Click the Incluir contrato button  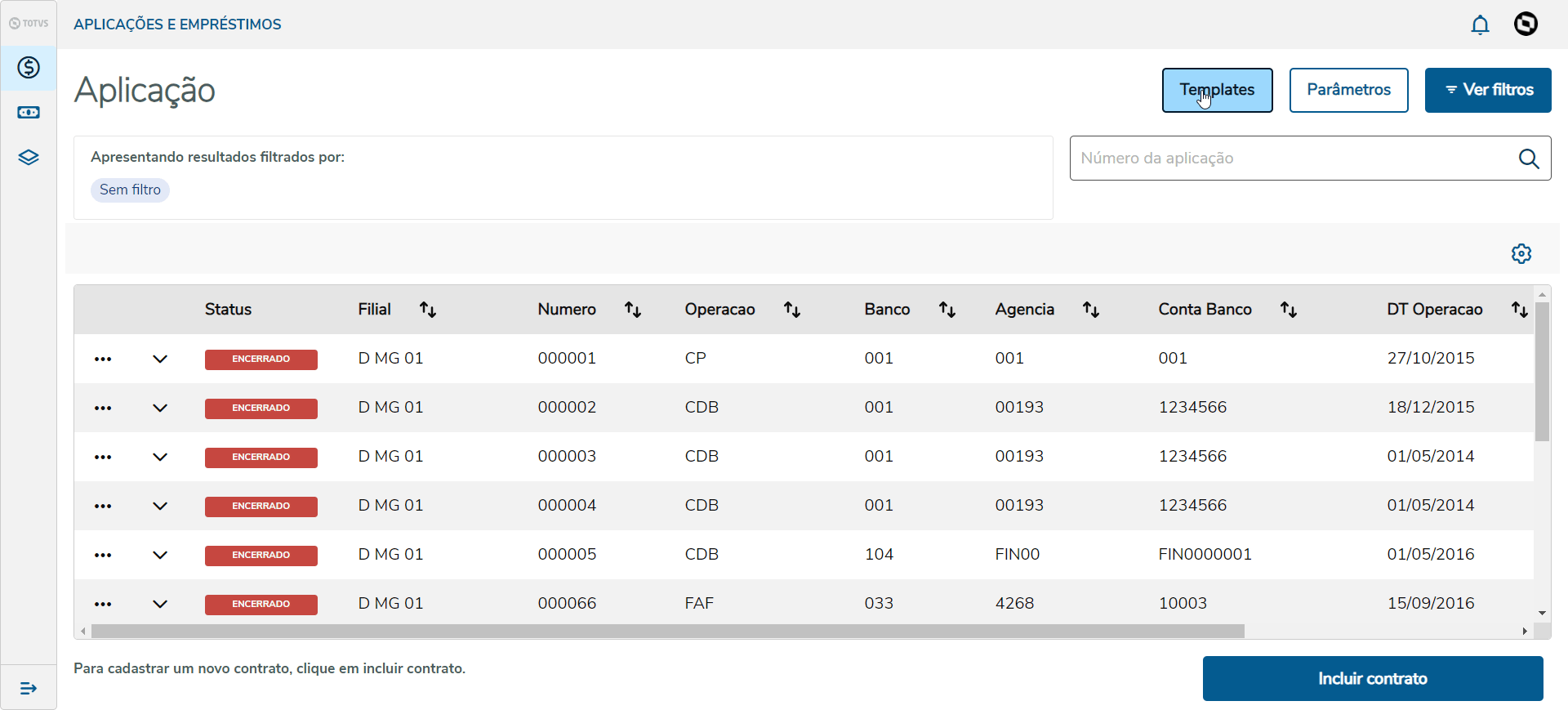1372,678
